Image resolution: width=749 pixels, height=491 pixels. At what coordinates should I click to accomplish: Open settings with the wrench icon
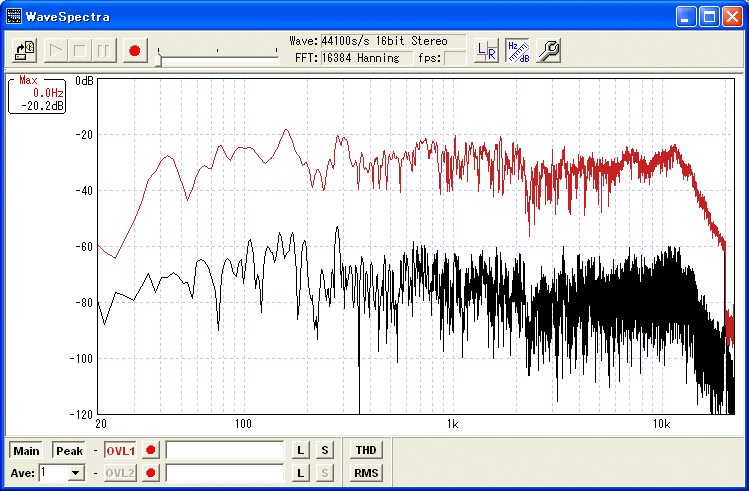click(548, 50)
